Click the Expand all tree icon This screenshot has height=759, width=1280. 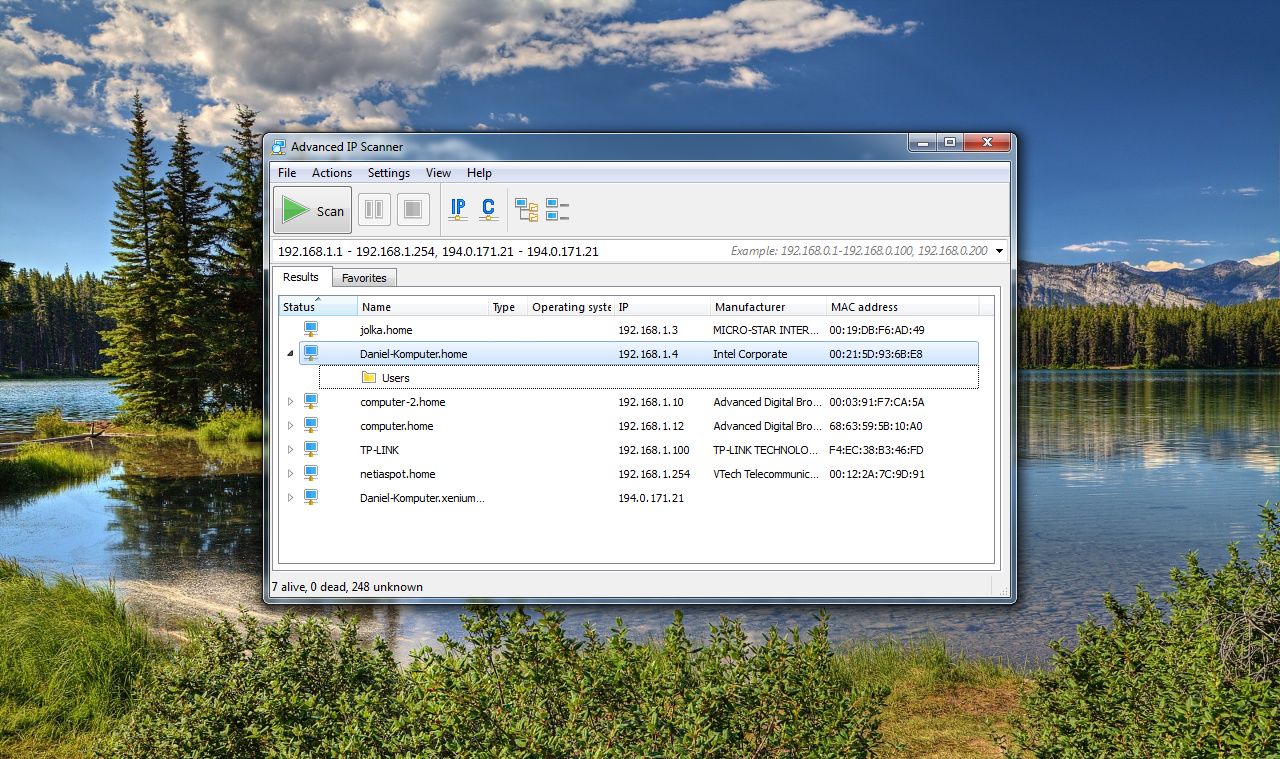(526, 209)
